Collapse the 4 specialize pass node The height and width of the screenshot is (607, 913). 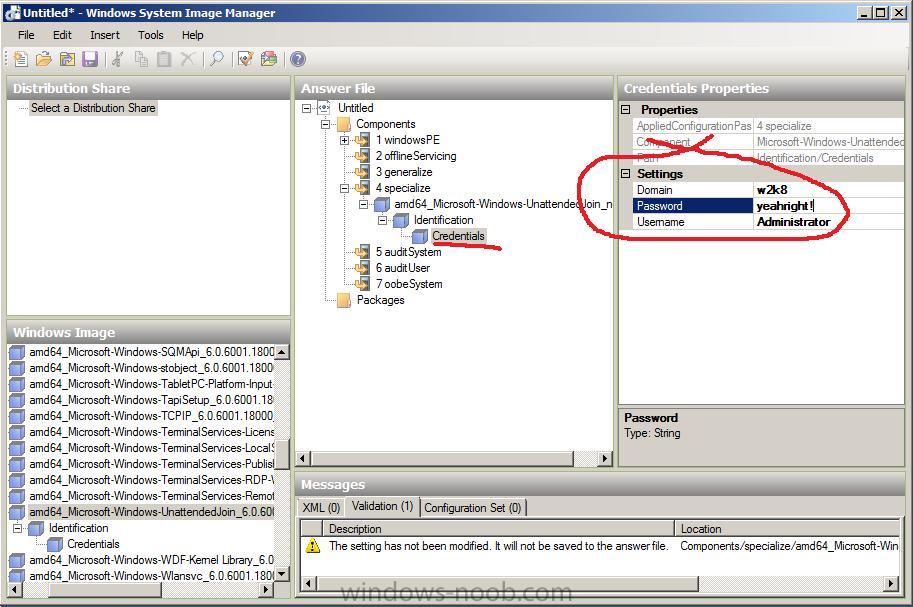click(x=345, y=188)
